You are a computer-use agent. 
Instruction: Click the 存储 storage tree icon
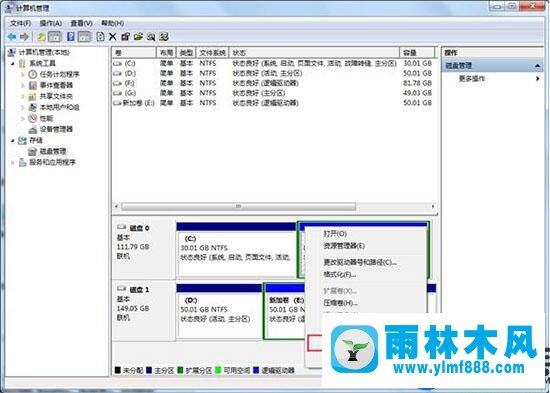(x=22, y=140)
